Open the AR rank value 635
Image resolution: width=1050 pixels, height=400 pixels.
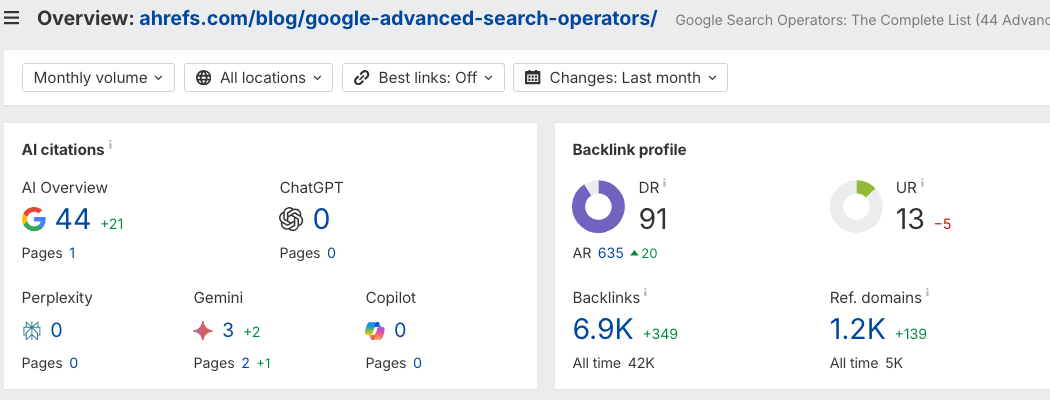point(611,253)
